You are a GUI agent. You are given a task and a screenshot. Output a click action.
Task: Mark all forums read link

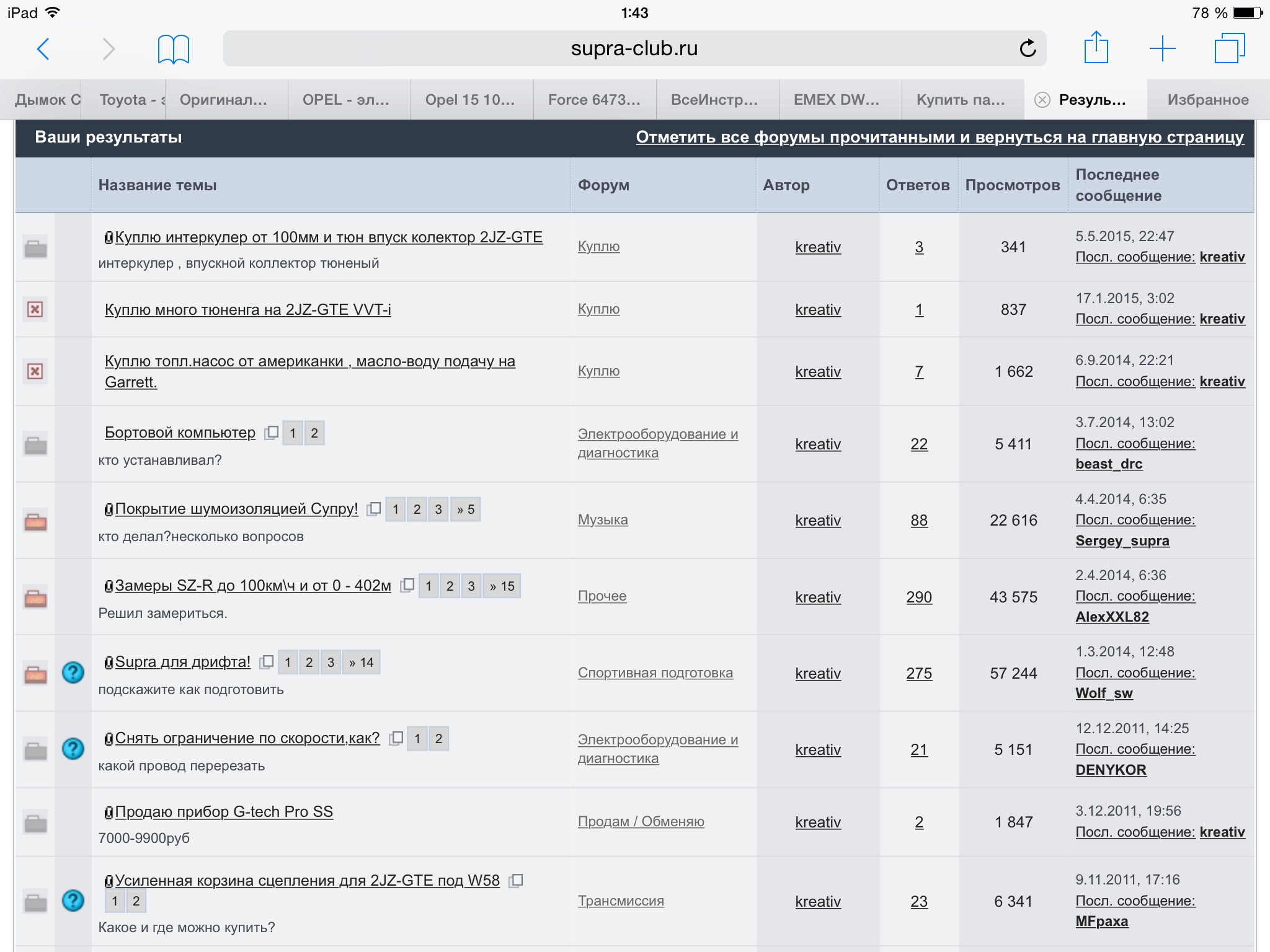pos(939,137)
